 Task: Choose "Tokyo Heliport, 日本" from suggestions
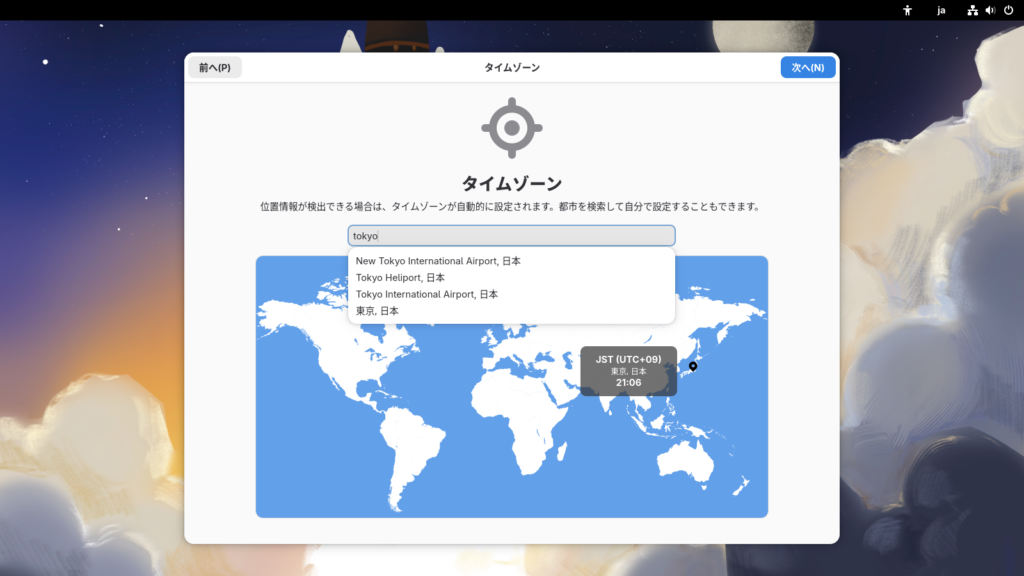[x=400, y=278]
